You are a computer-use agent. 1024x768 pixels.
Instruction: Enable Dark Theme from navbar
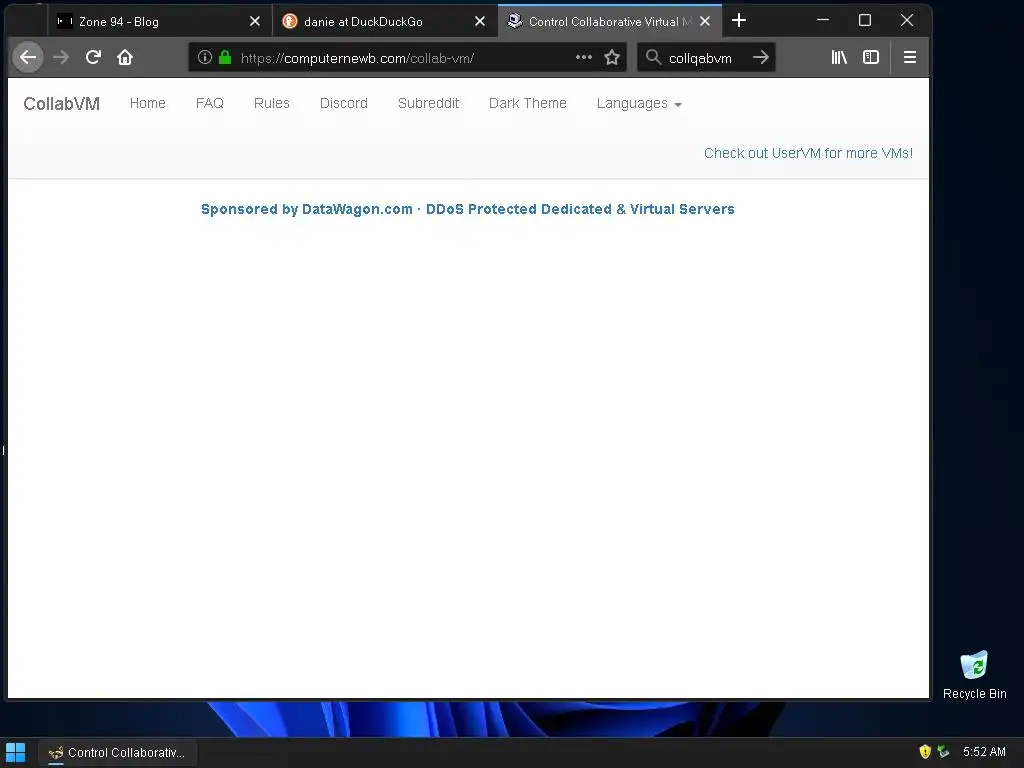pos(528,103)
